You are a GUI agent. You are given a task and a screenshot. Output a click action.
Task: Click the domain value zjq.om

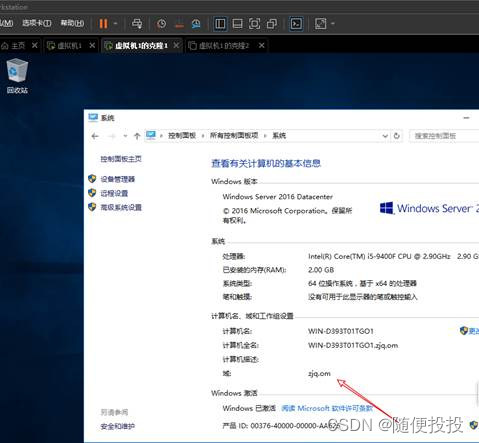tap(319, 374)
